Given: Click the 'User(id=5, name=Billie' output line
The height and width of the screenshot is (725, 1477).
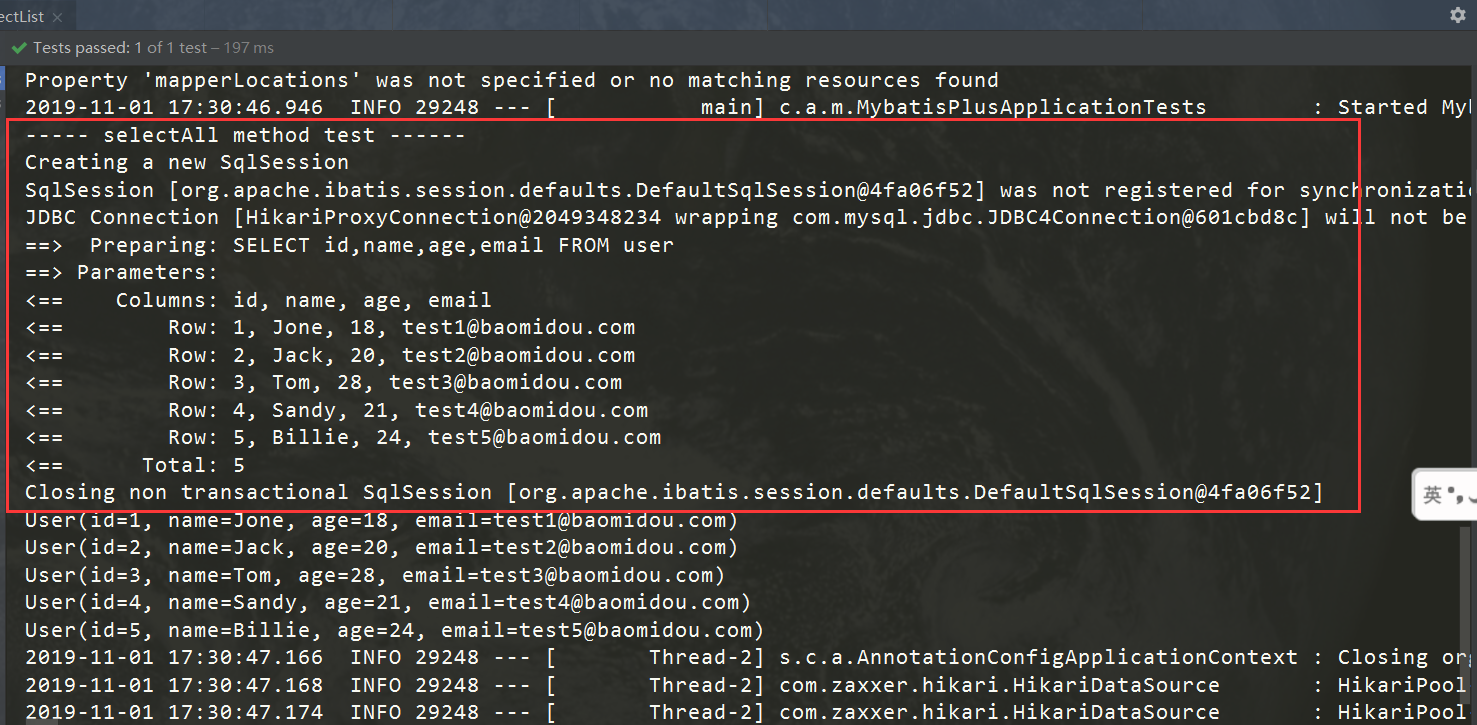Looking at the screenshot, I should point(394,630).
